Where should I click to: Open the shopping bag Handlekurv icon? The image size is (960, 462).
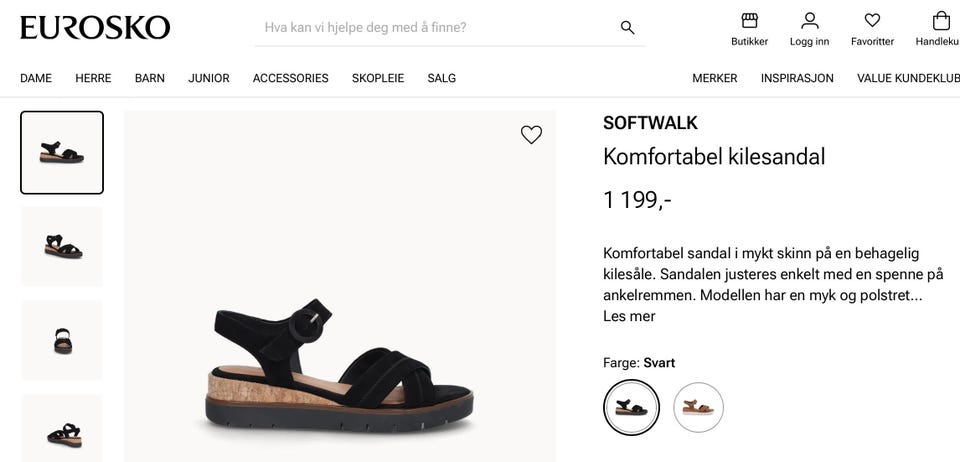click(940, 21)
